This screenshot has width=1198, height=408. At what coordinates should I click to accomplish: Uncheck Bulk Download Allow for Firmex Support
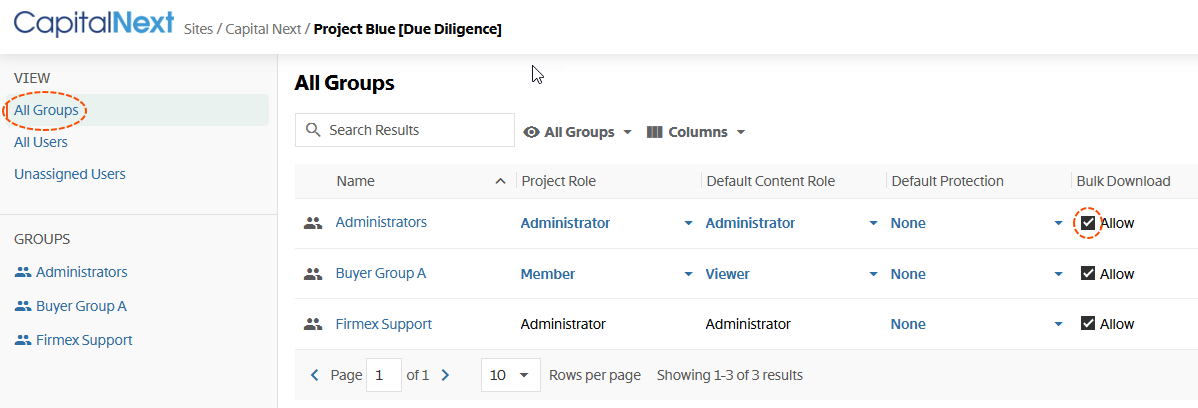pos(1088,324)
